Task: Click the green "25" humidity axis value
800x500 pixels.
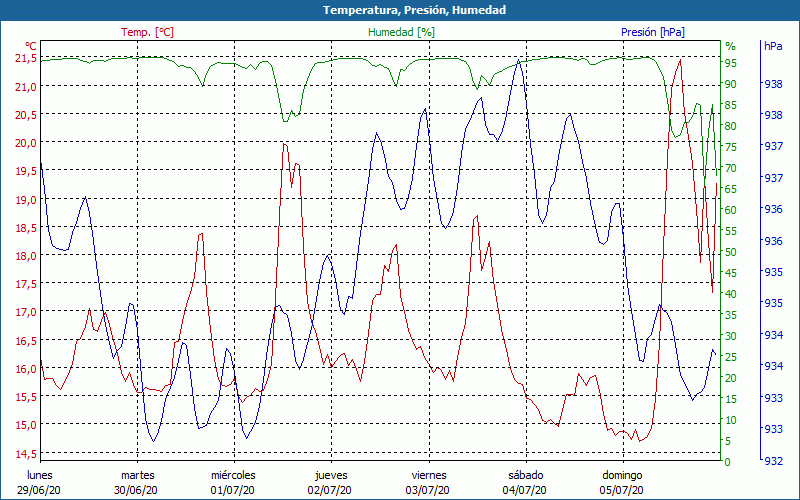Action: point(730,357)
